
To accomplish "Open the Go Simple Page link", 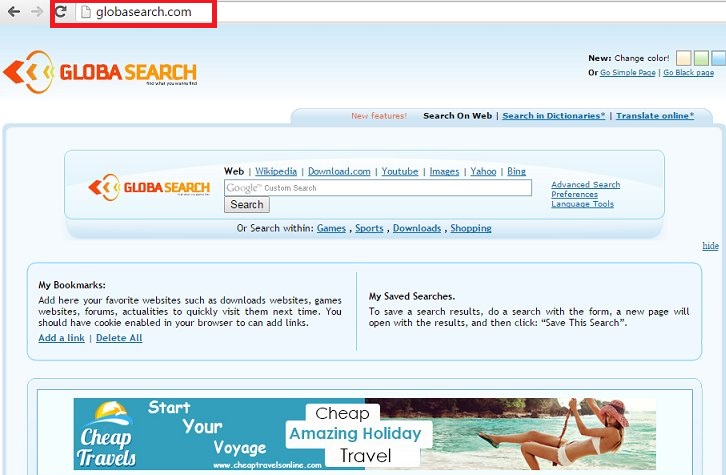I will 627,73.
